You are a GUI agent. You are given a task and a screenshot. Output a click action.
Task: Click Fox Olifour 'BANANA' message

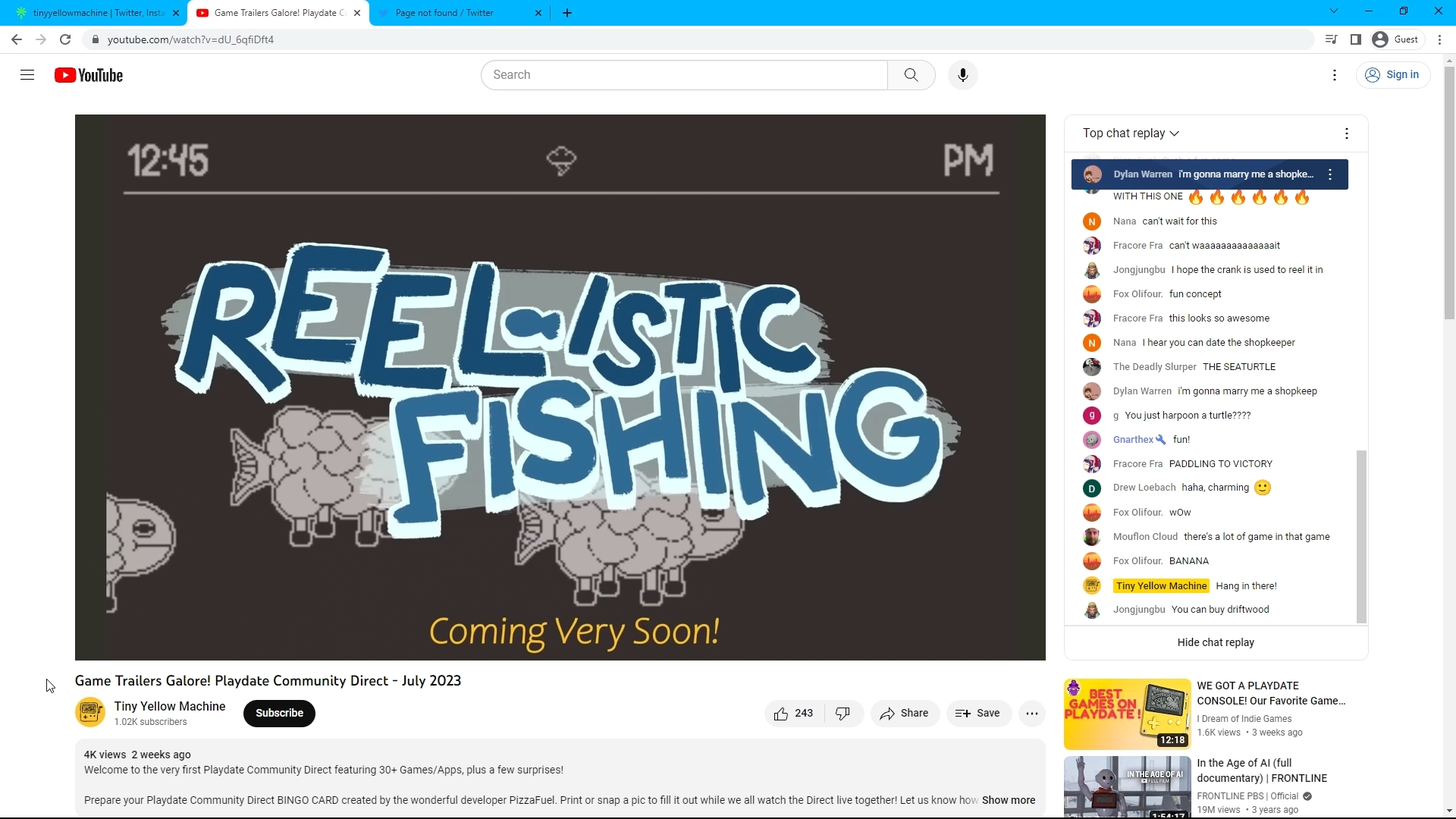click(x=1189, y=561)
